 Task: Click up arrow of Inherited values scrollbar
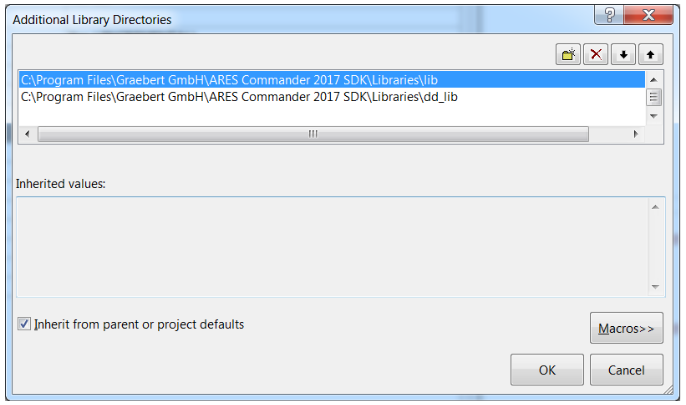pos(655,207)
